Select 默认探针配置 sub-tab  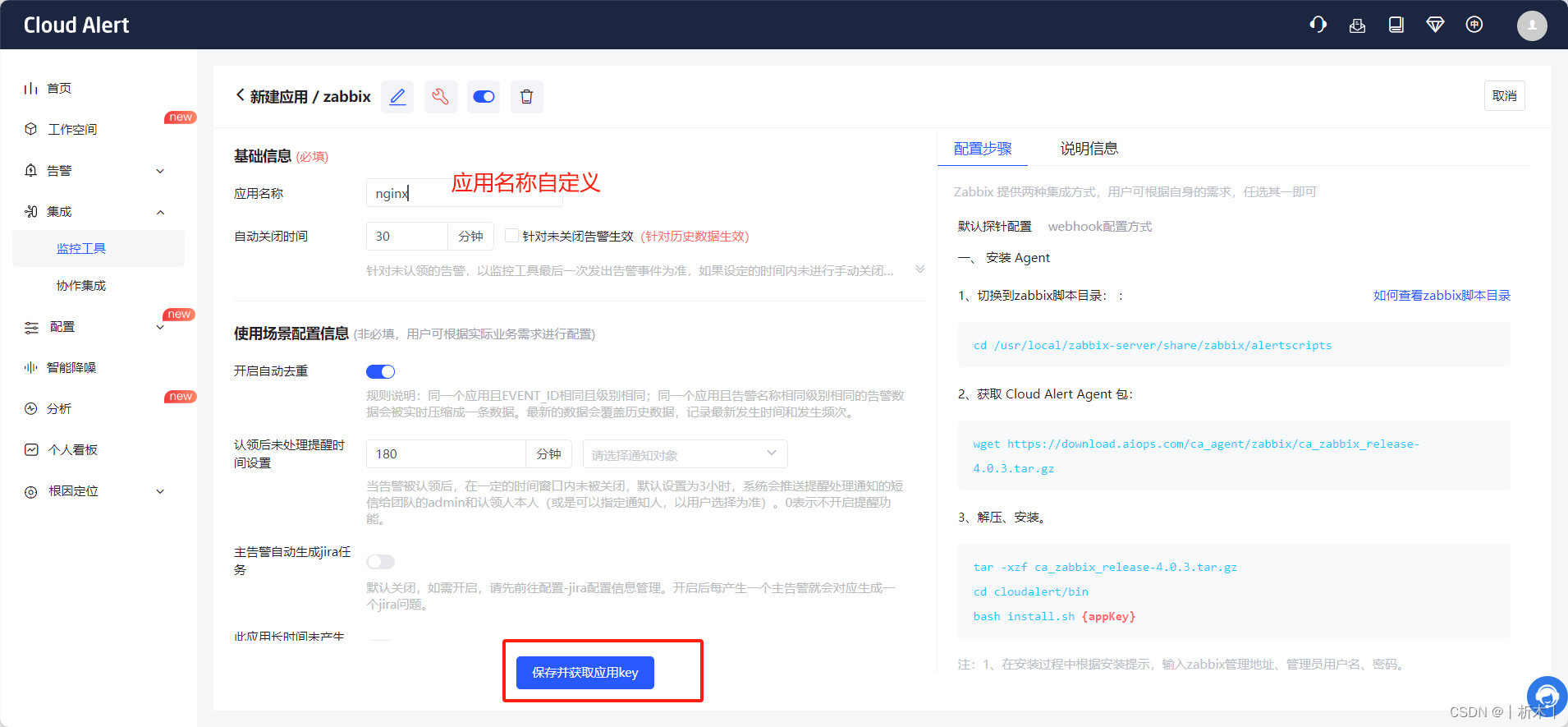(994, 226)
